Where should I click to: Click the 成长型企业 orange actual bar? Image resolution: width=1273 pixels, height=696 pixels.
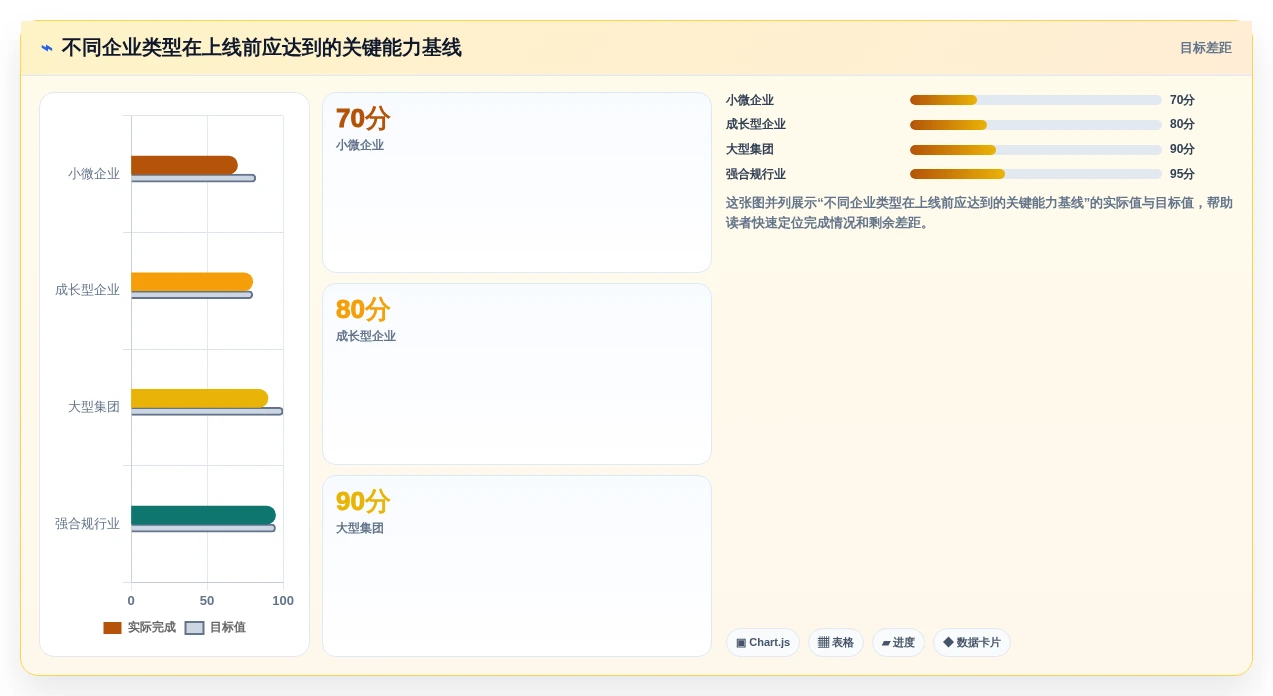tap(192, 282)
